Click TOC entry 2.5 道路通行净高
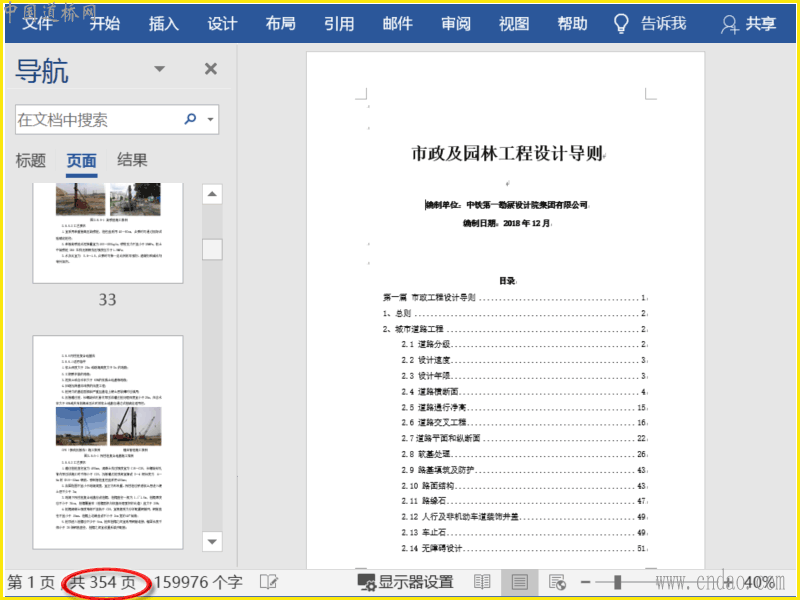The image size is (800, 600). [524, 407]
